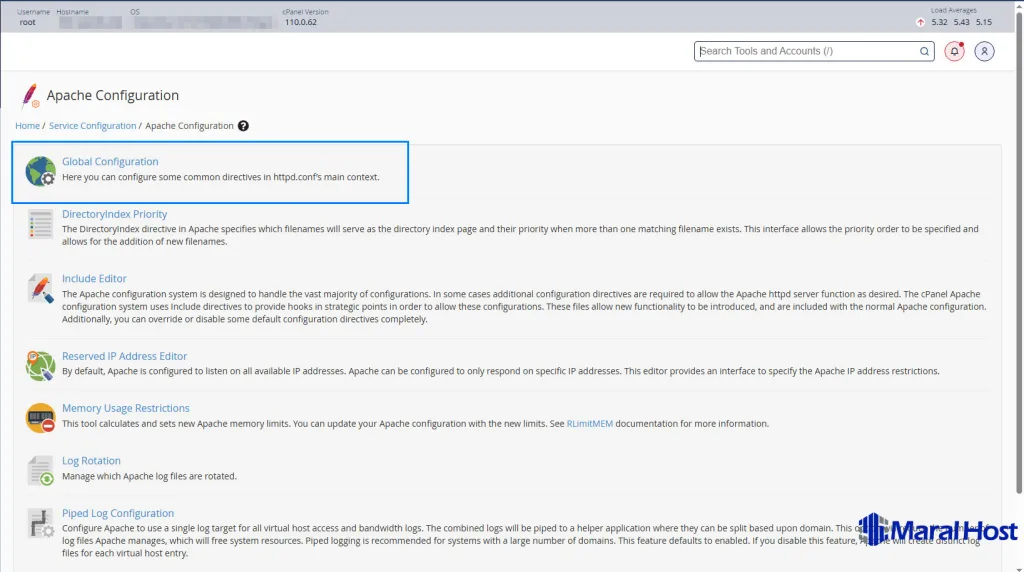Click the search magnifier icon
This screenshot has height=572, width=1024.
click(925, 51)
